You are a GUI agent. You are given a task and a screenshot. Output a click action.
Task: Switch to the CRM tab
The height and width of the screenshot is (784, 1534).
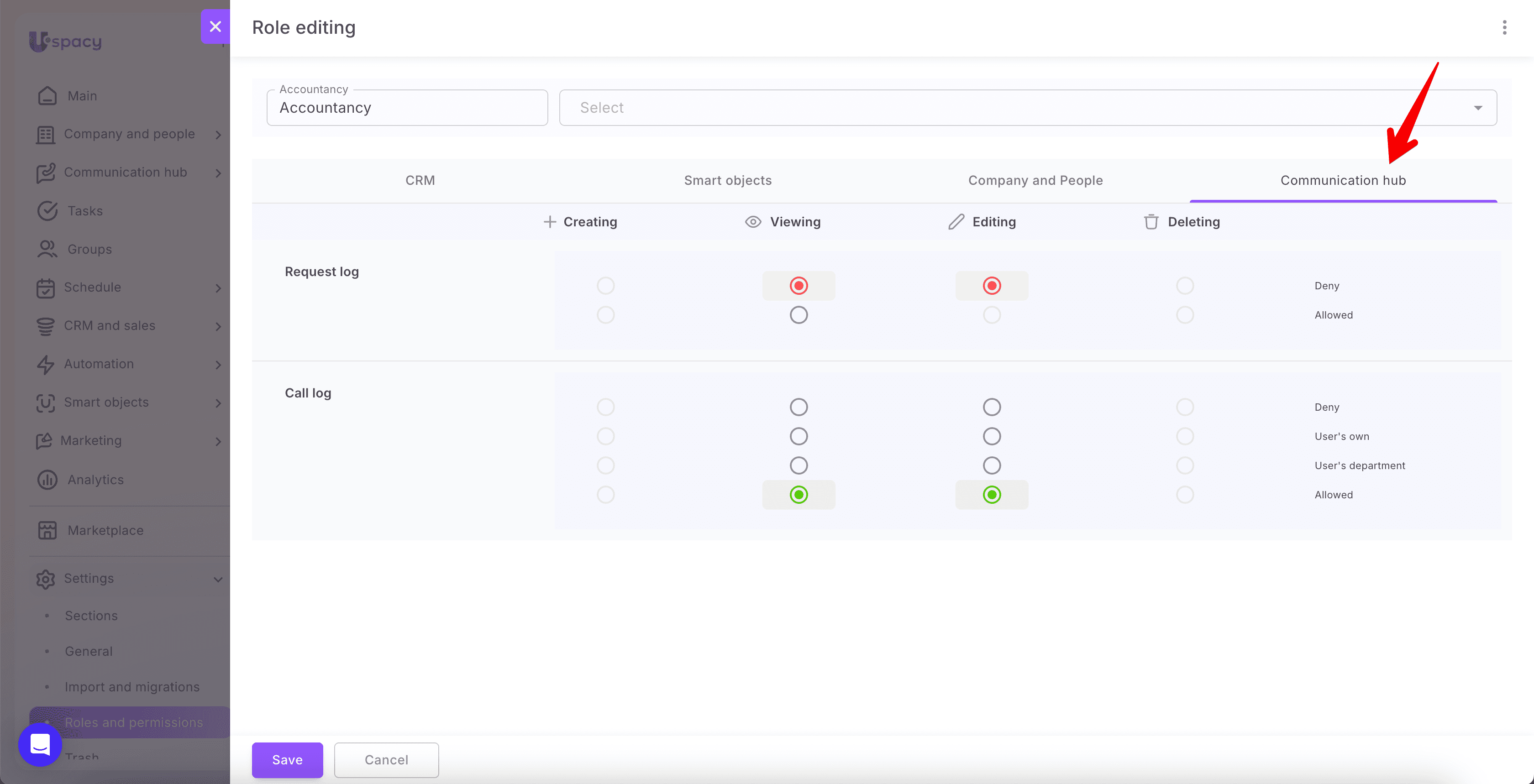(x=420, y=180)
